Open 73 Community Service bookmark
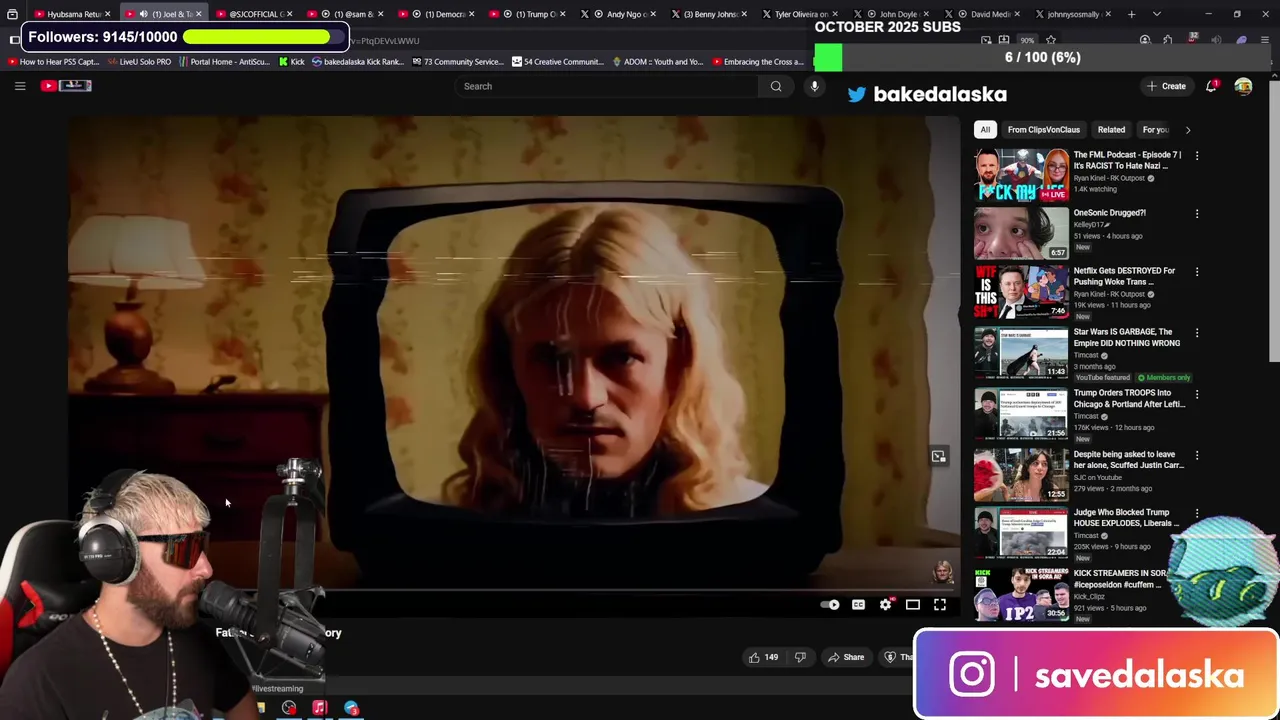 458,62
